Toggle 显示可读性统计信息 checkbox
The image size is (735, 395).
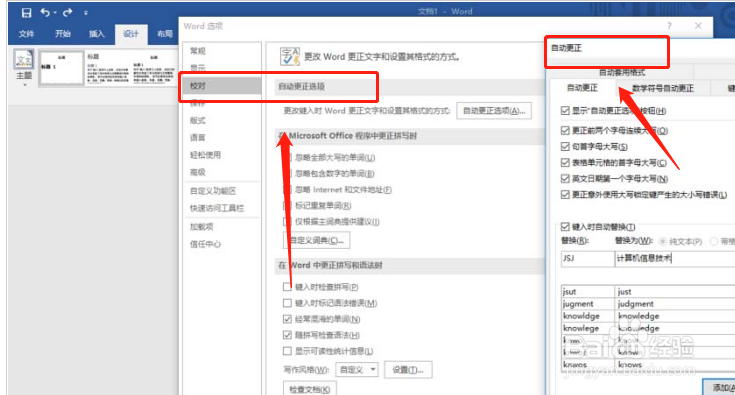pyautogui.click(x=287, y=351)
